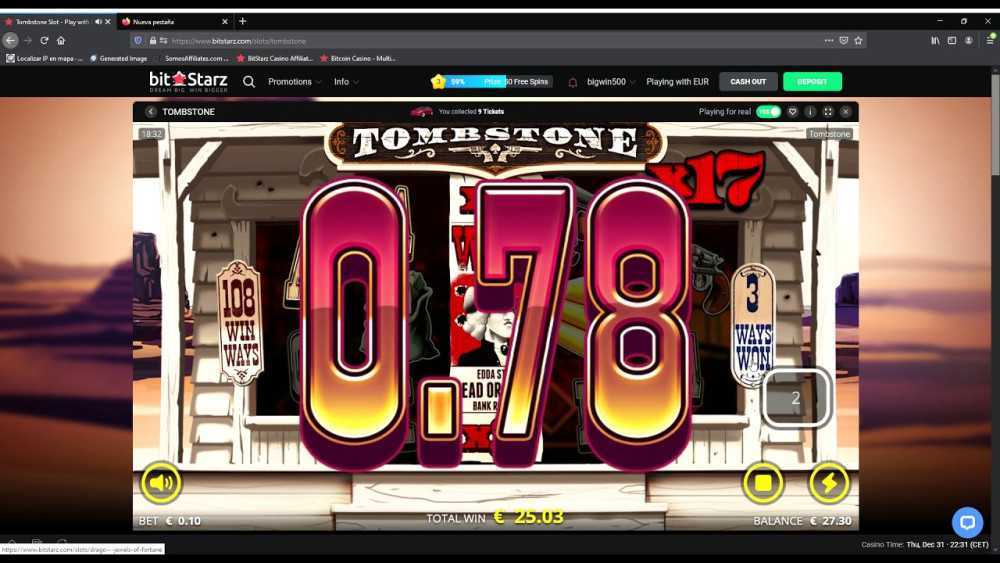Click the BET € 0.10 label
Screen dimensions: 1000x563
[x=170, y=521]
